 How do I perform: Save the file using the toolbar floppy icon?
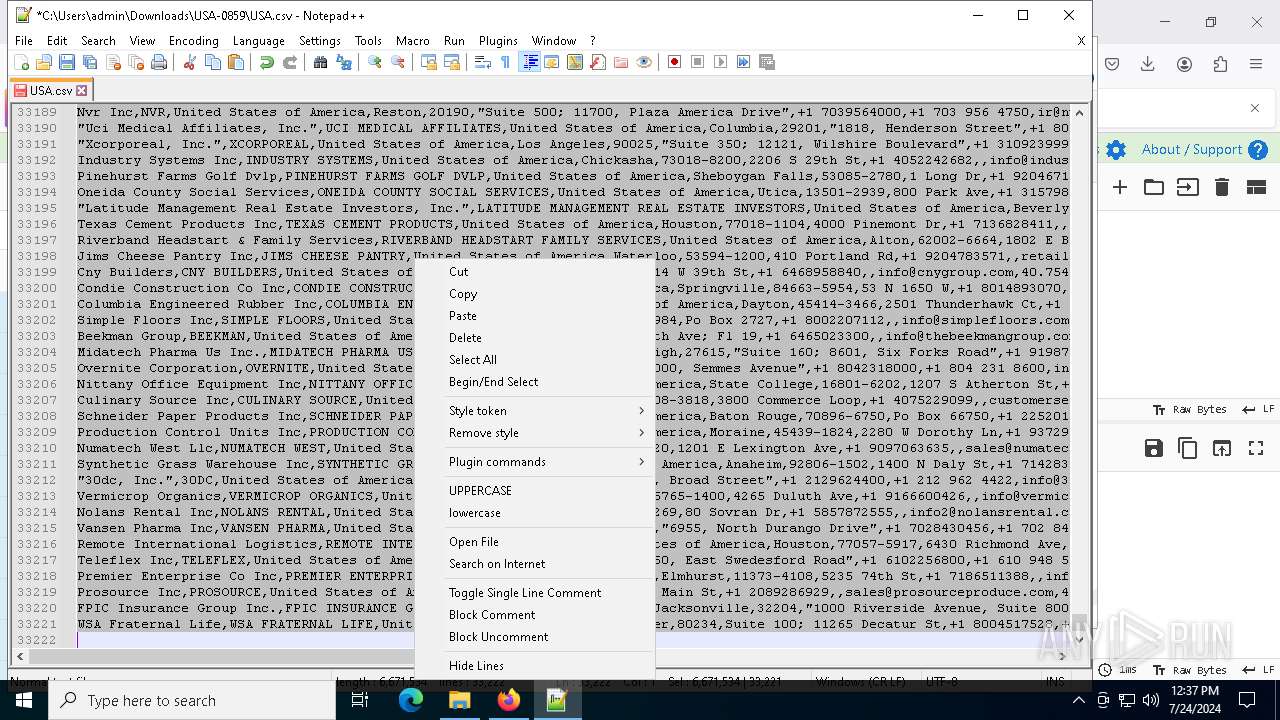point(67,62)
